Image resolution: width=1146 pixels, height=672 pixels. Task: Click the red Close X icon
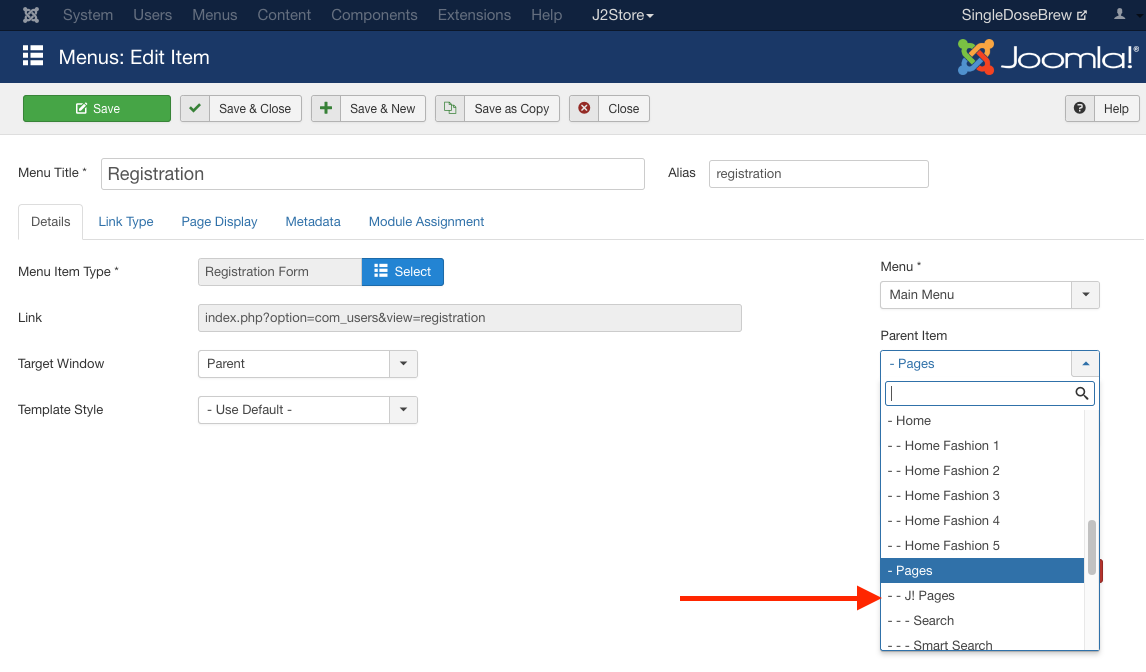[584, 109]
